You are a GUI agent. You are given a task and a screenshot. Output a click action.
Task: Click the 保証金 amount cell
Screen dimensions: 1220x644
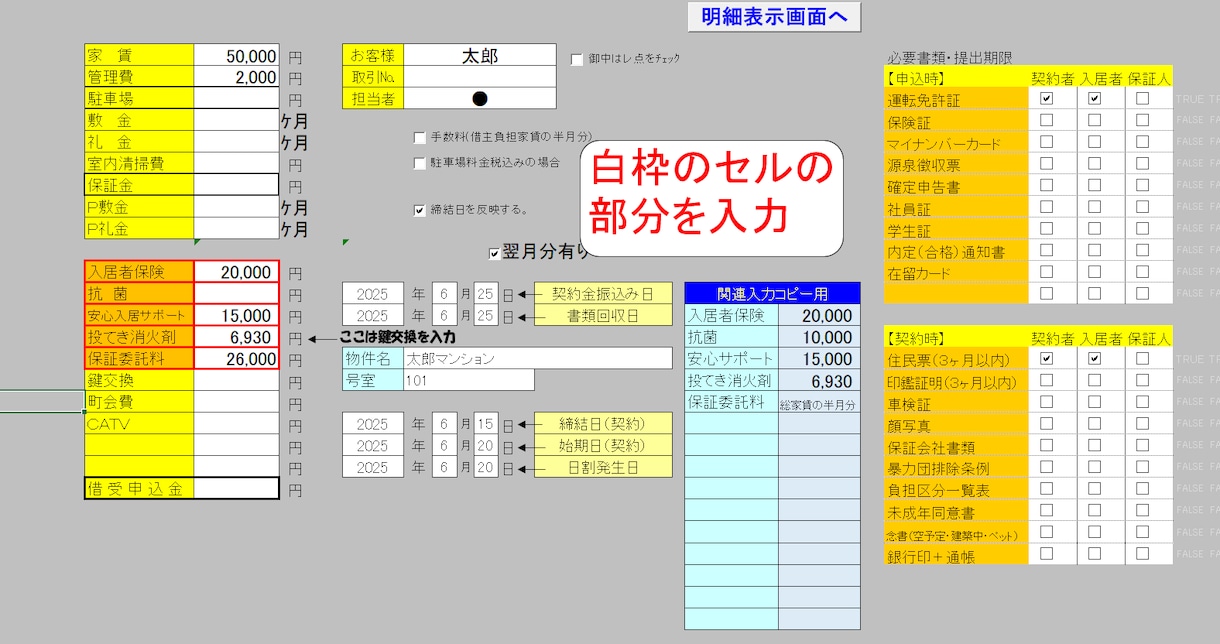(237, 185)
